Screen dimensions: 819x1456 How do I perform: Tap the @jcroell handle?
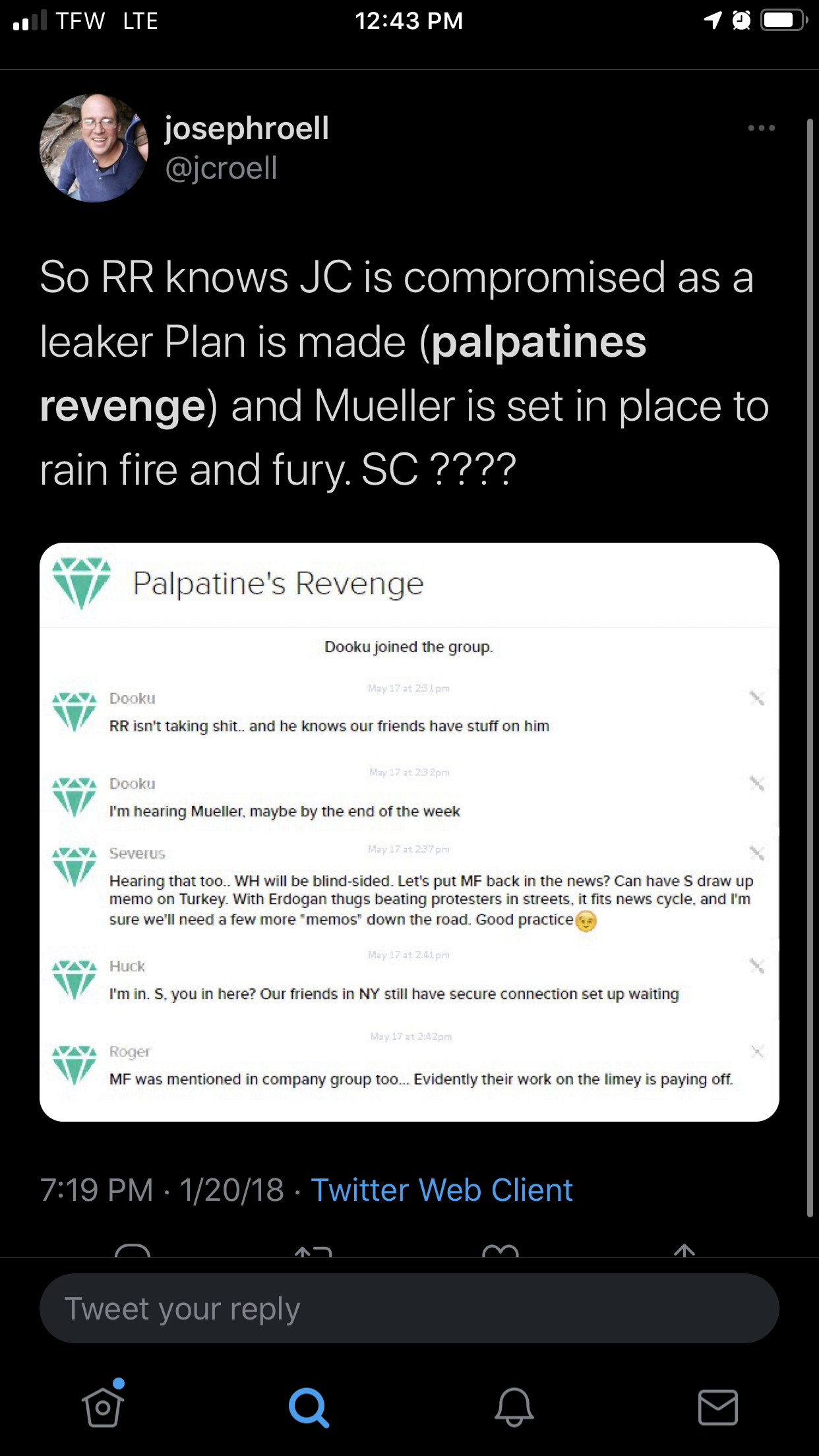point(221,168)
